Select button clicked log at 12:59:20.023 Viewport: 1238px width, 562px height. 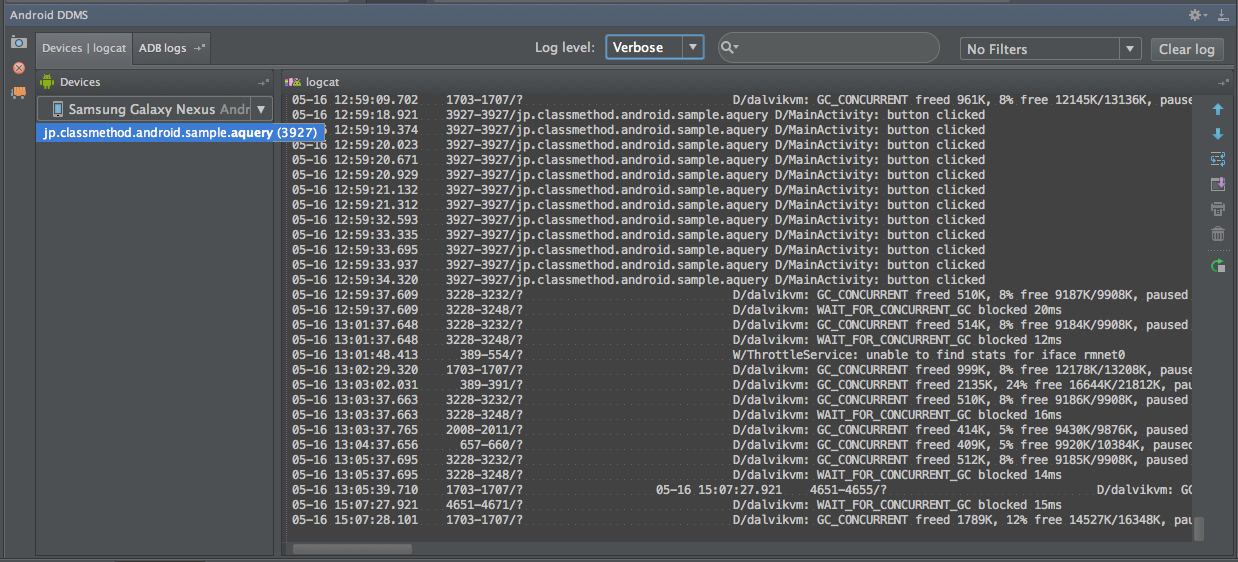click(x=638, y=145)
